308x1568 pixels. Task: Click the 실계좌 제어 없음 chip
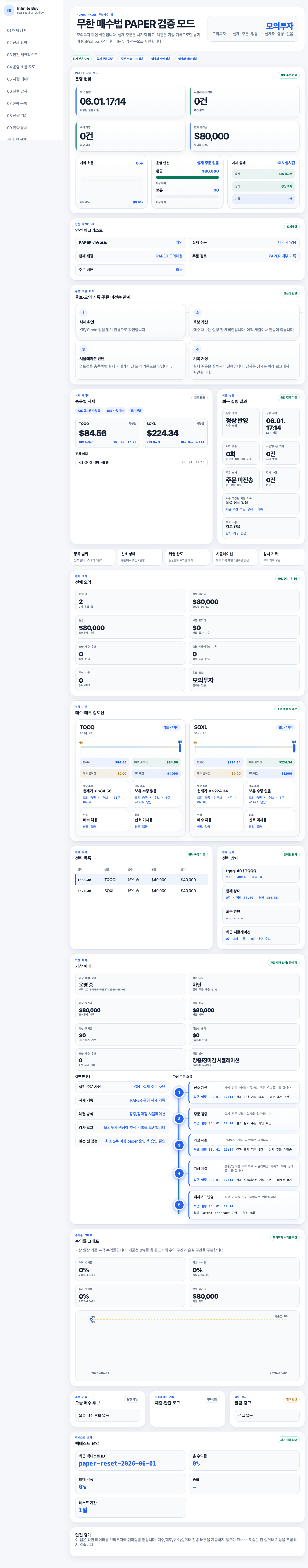click(x=161, y=59)
